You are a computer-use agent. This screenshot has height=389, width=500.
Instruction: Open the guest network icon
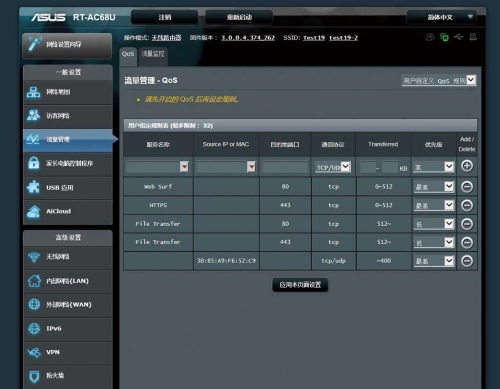33,115
